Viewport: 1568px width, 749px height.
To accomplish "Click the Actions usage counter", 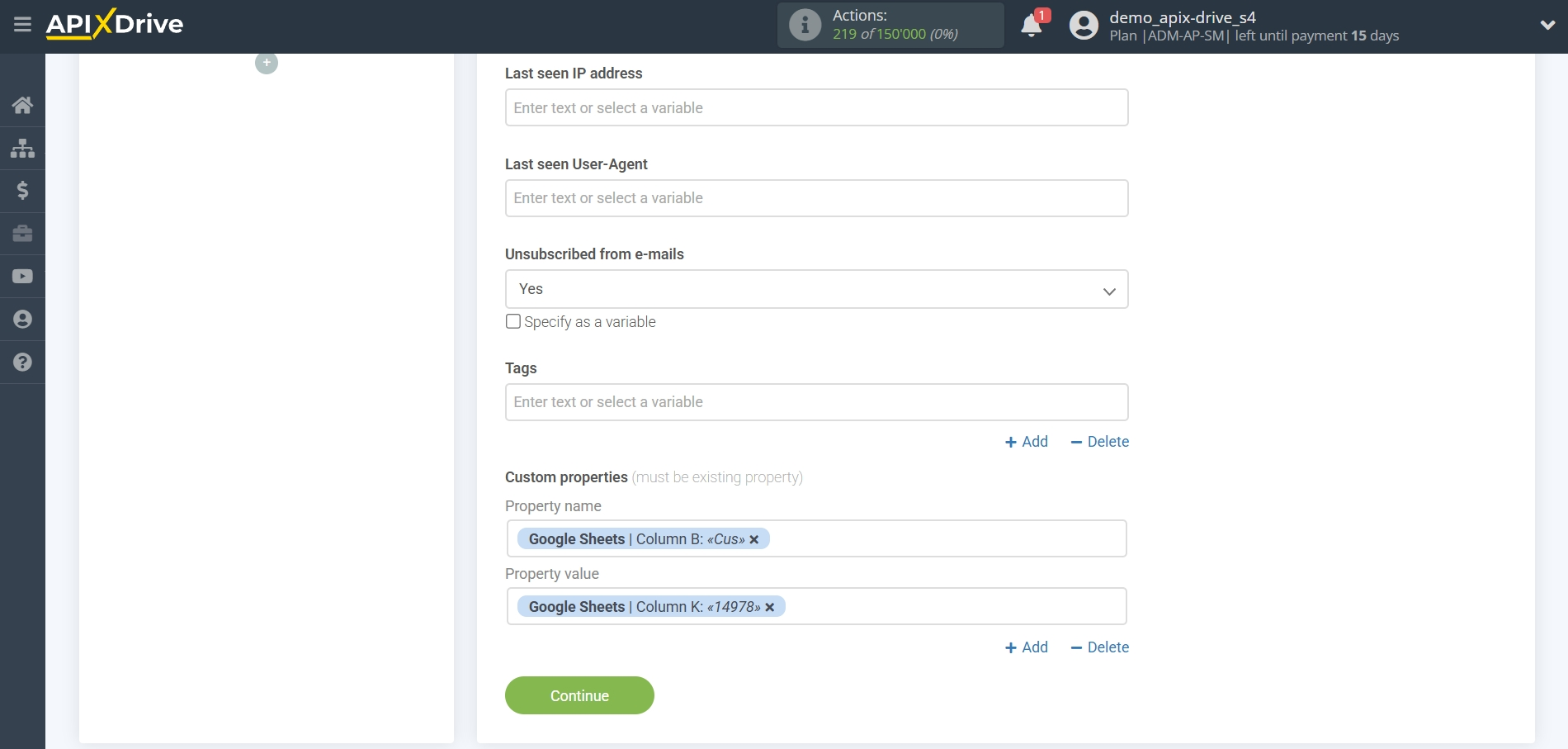I will pyautogui.click(x=890, y=25).
